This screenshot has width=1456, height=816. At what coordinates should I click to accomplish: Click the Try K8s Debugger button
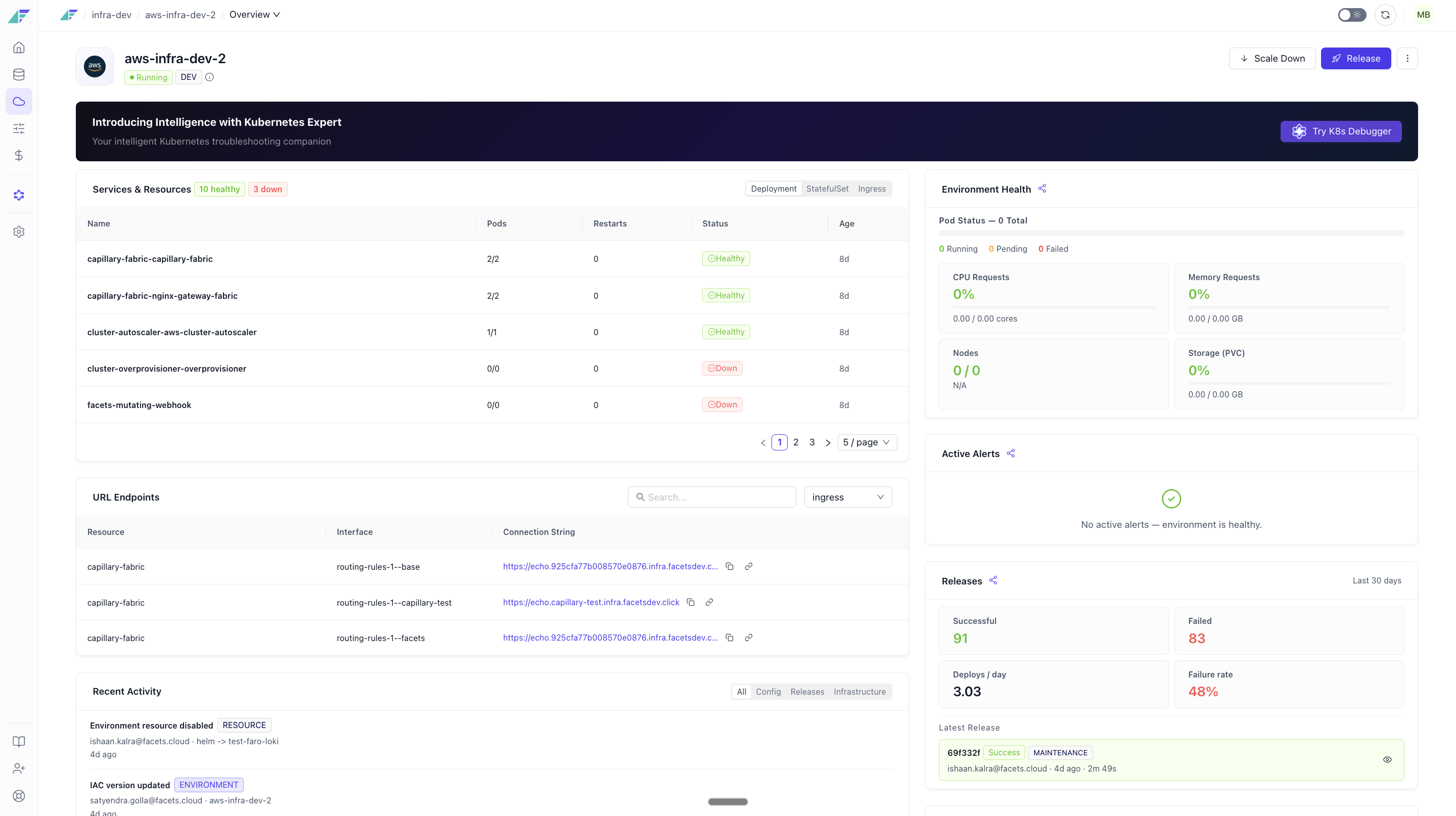[x=1341, y=131]
